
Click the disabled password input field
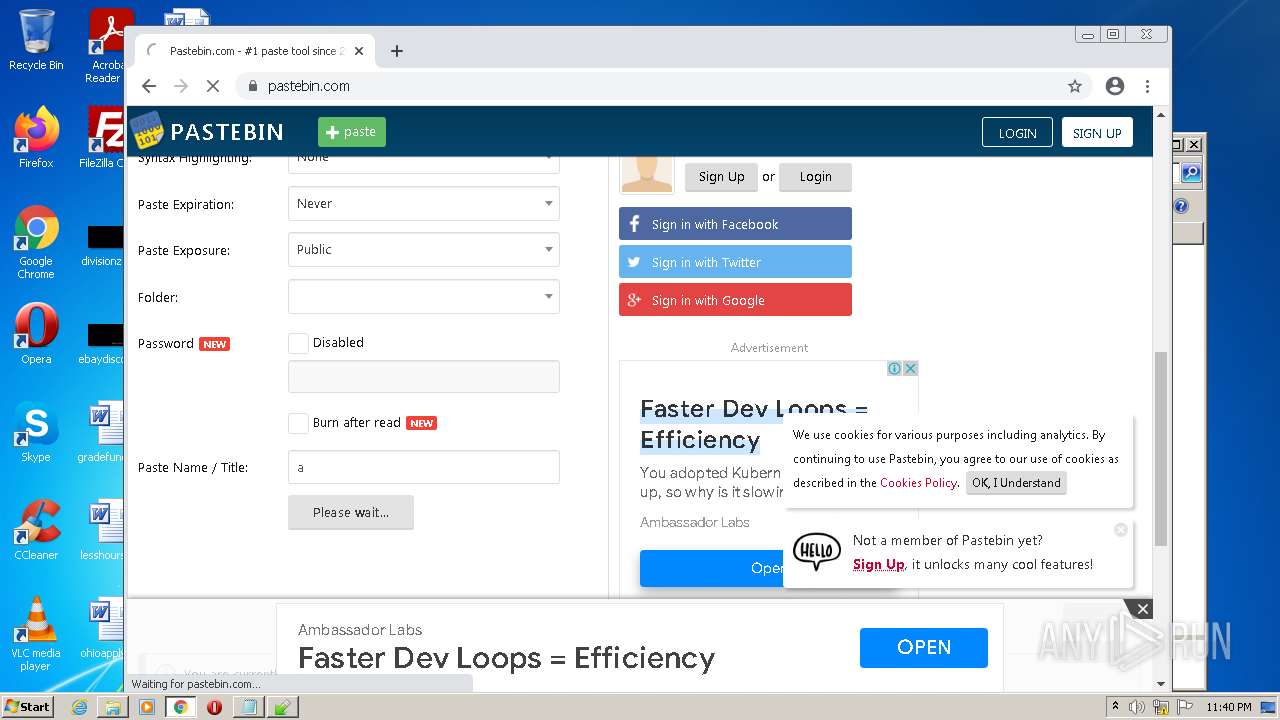(x=424, y=376)
